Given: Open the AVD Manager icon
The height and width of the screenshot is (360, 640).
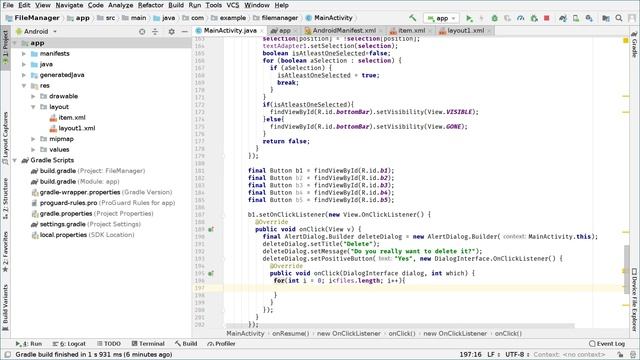Looking at the screenshot, I should (x=576, y=18).
